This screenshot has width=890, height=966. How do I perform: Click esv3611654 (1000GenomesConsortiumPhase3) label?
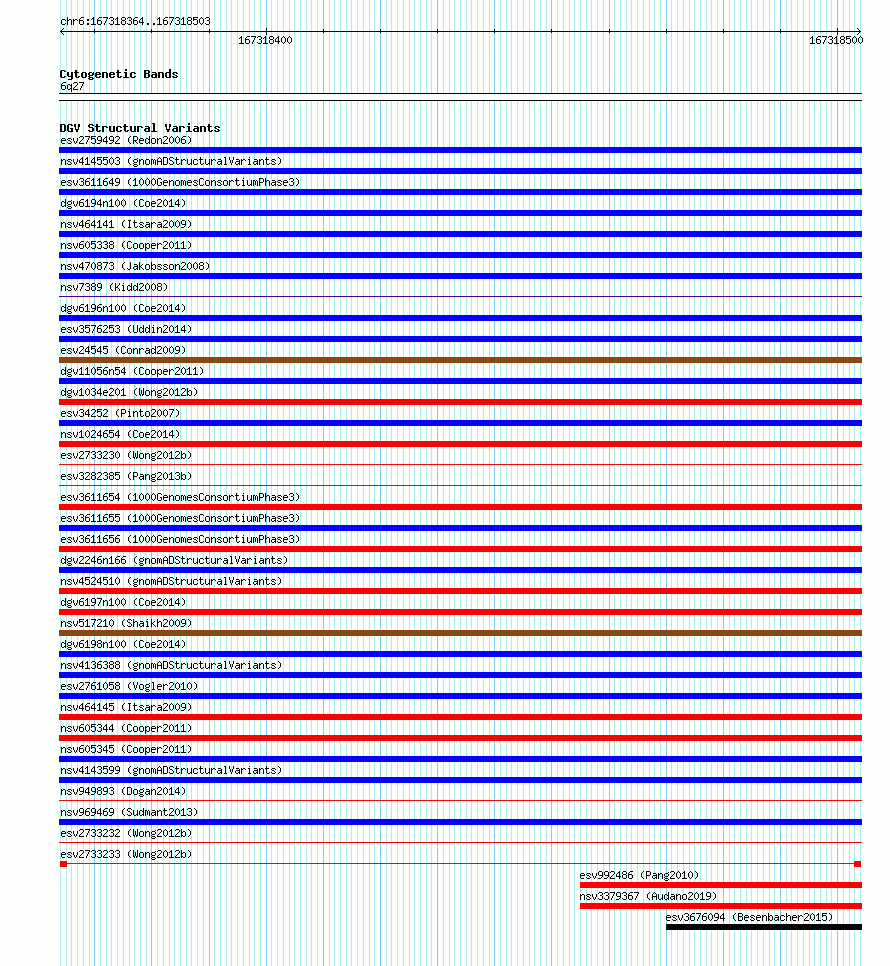pyautogui.click(x=180, y=497)
